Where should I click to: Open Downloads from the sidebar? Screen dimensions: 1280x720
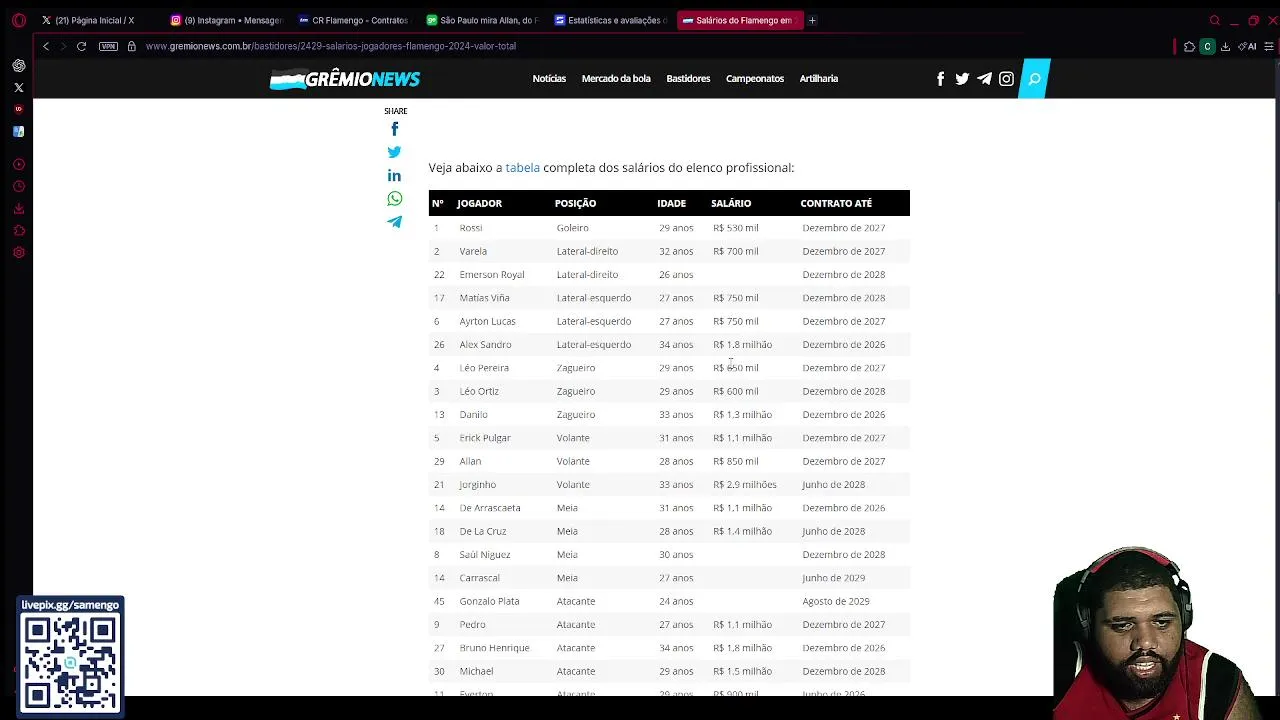click(19, 209)
